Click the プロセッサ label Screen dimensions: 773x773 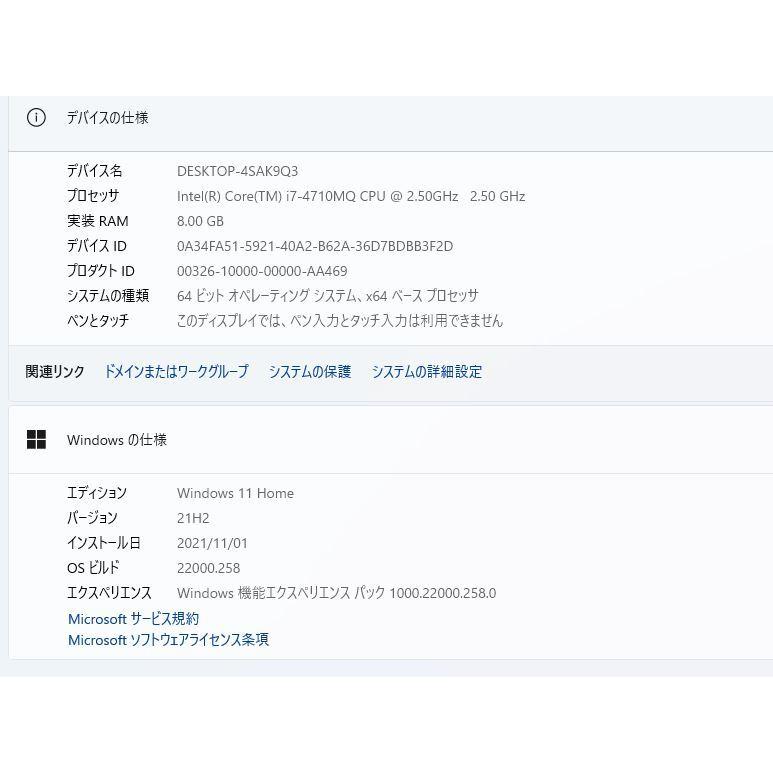pos(93,196)
